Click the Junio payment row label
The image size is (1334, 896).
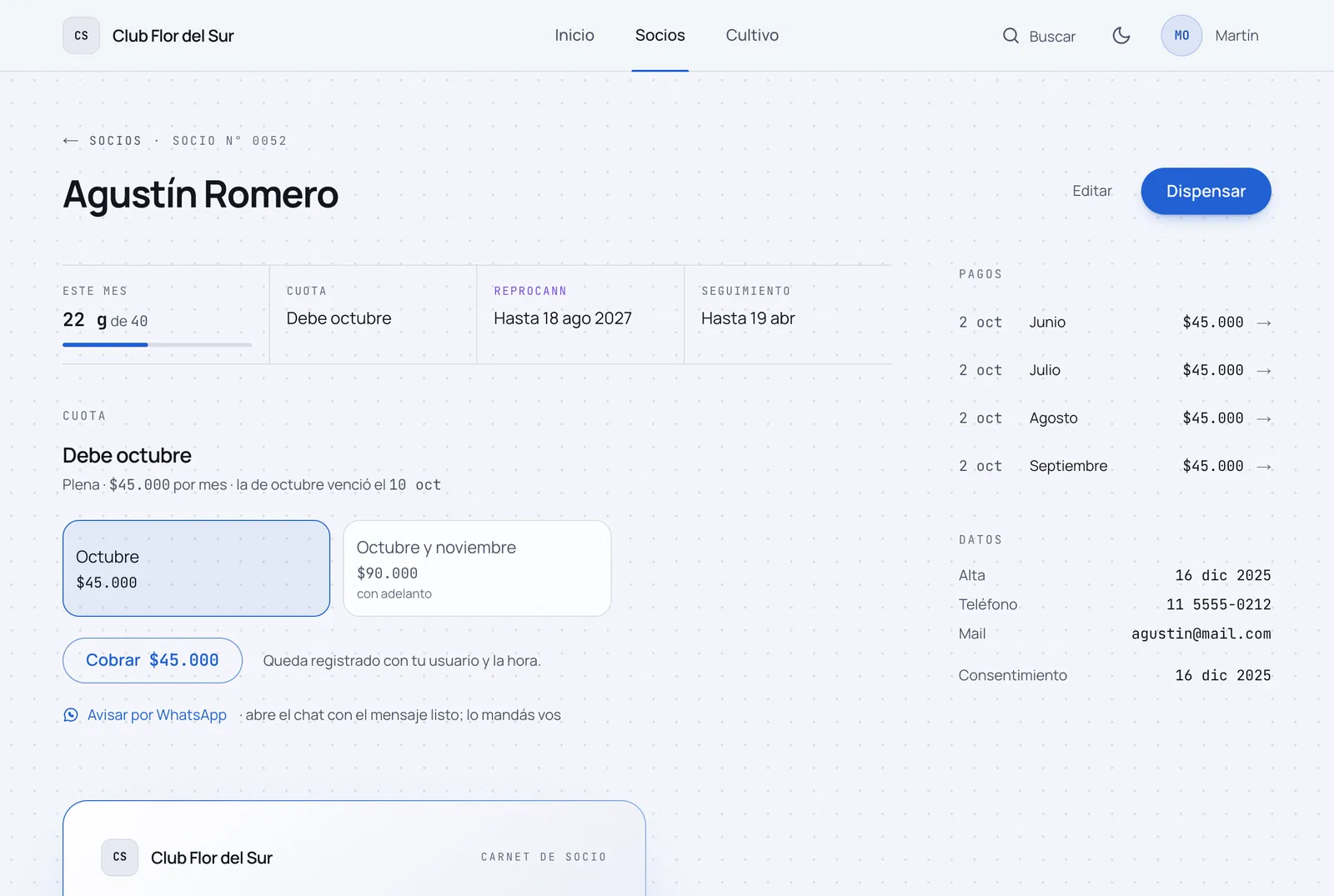point(1047,323)
